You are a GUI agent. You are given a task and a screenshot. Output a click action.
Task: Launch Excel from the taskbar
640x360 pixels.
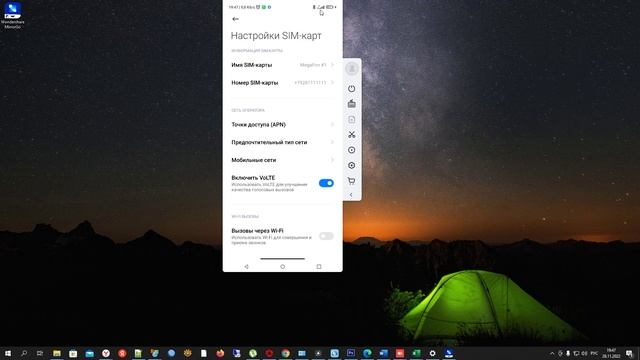416,353
